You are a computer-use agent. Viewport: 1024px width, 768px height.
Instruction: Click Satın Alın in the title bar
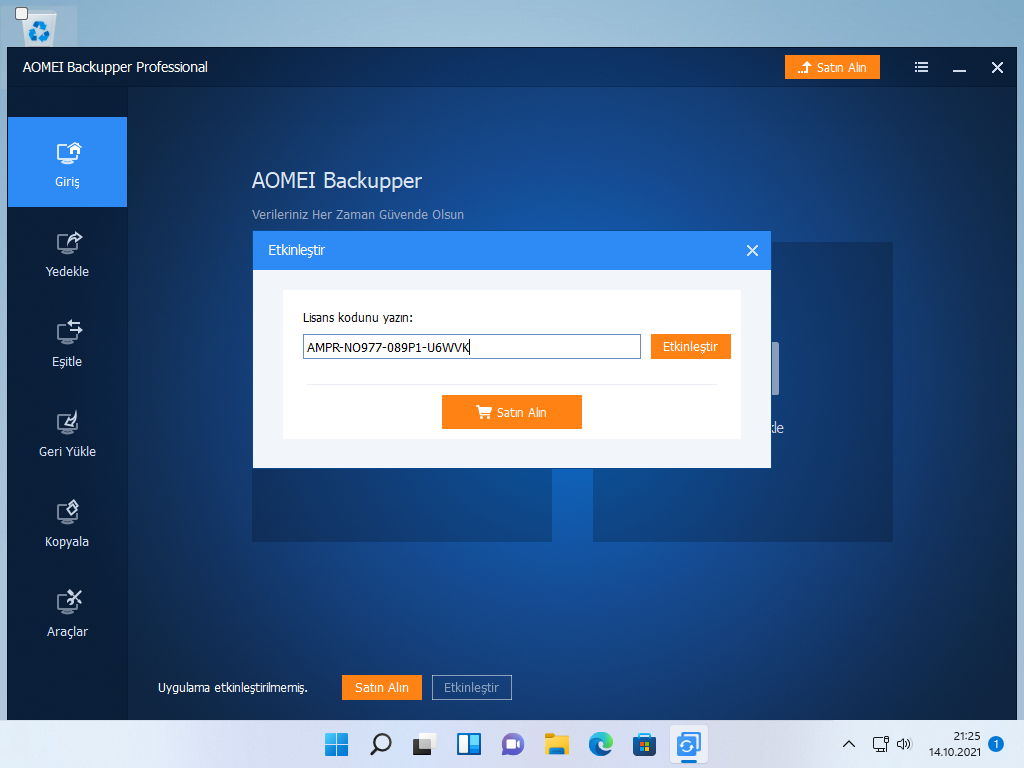click(832, 67)
